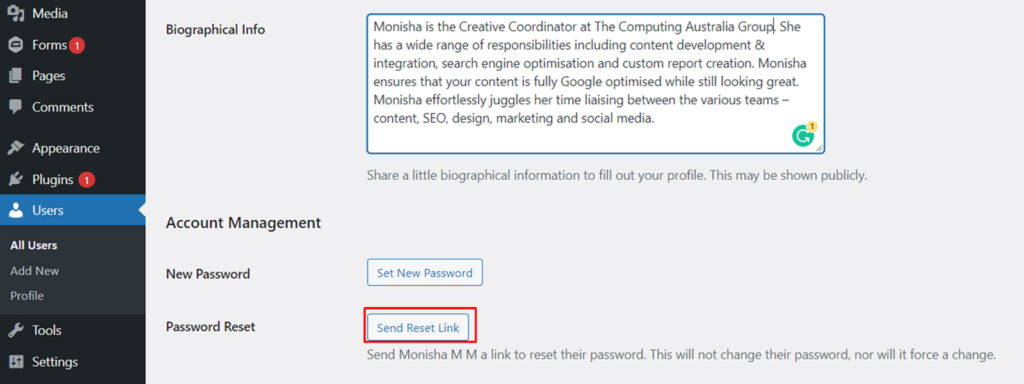The height and width of the screenshot is (384, 1024).
Task: Click the Settings sliders icon
Action: 16,362
